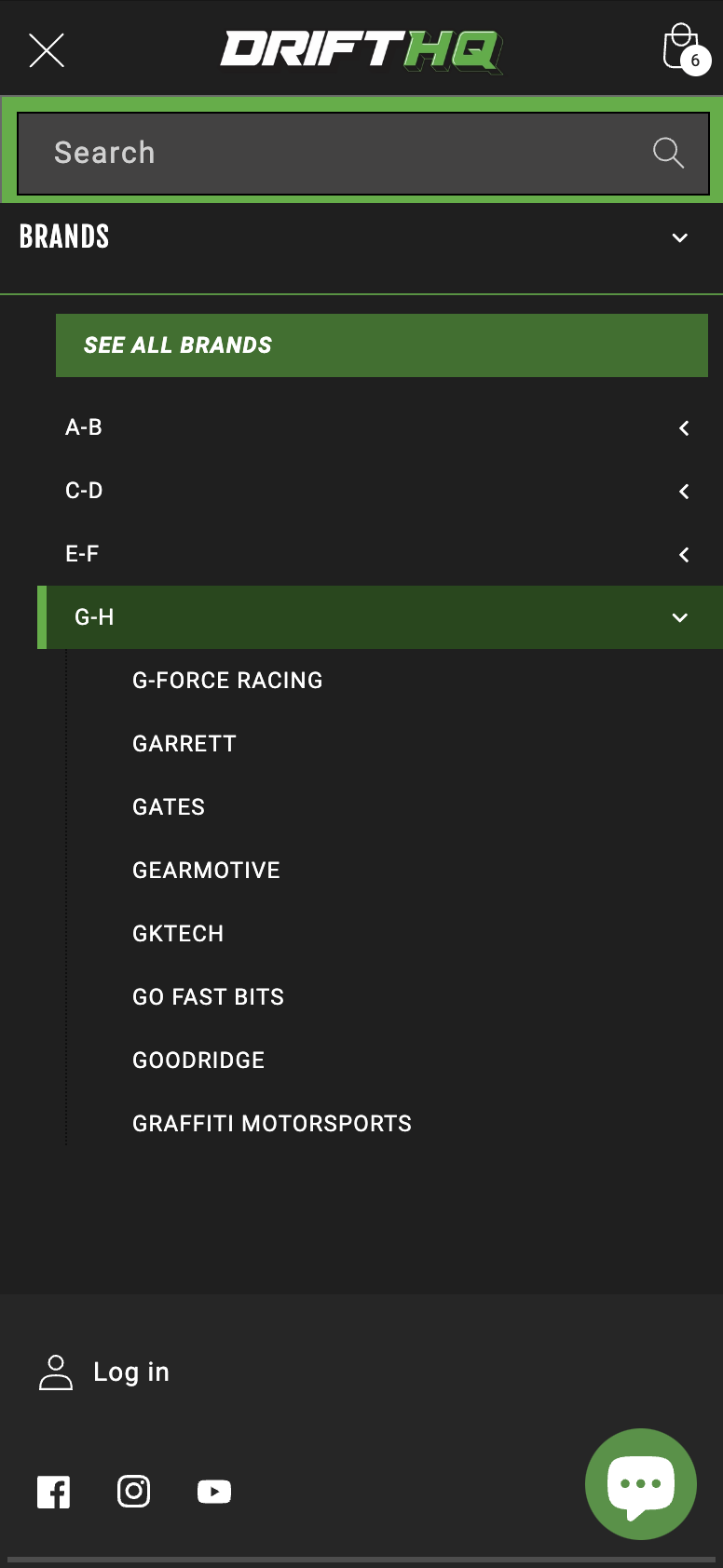Open the YouTube channel icon
The width and height of the screenshot is (723, 1568).
coord(214,1492)
